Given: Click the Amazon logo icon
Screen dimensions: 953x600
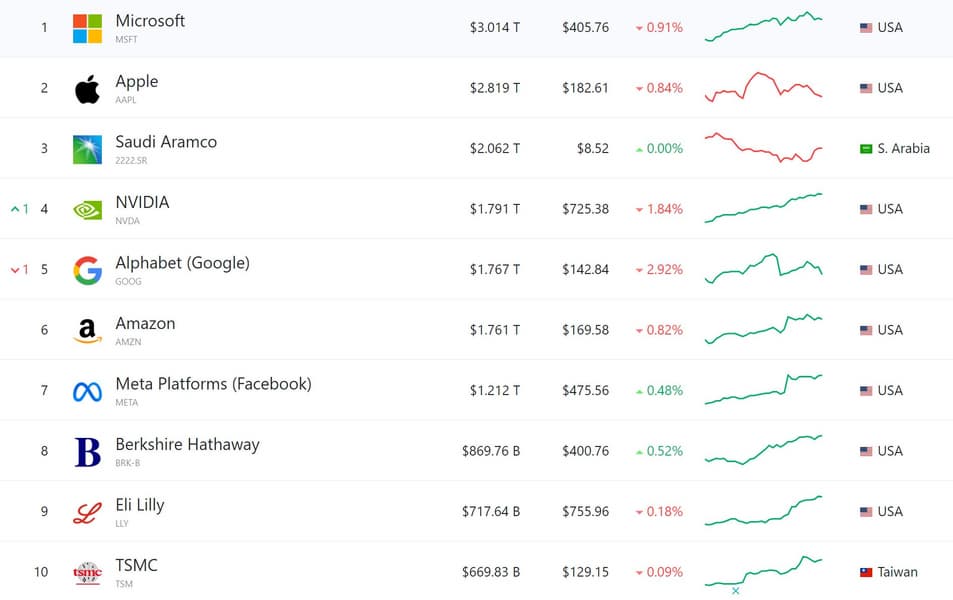Looking at the screenshot, I should [x=87, y=331].
